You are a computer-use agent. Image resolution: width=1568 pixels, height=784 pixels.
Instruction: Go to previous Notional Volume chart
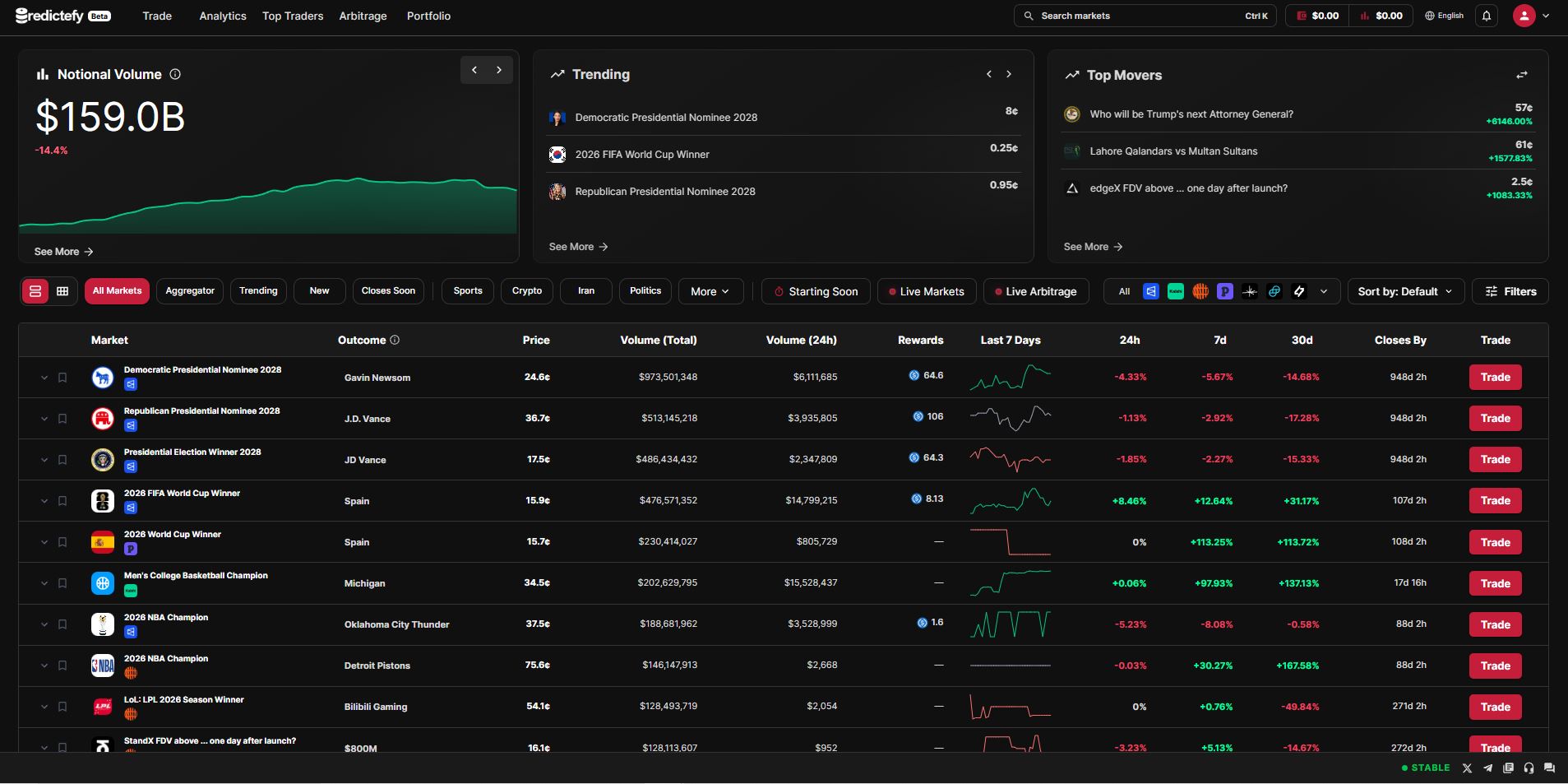click(x=474, y=70)
